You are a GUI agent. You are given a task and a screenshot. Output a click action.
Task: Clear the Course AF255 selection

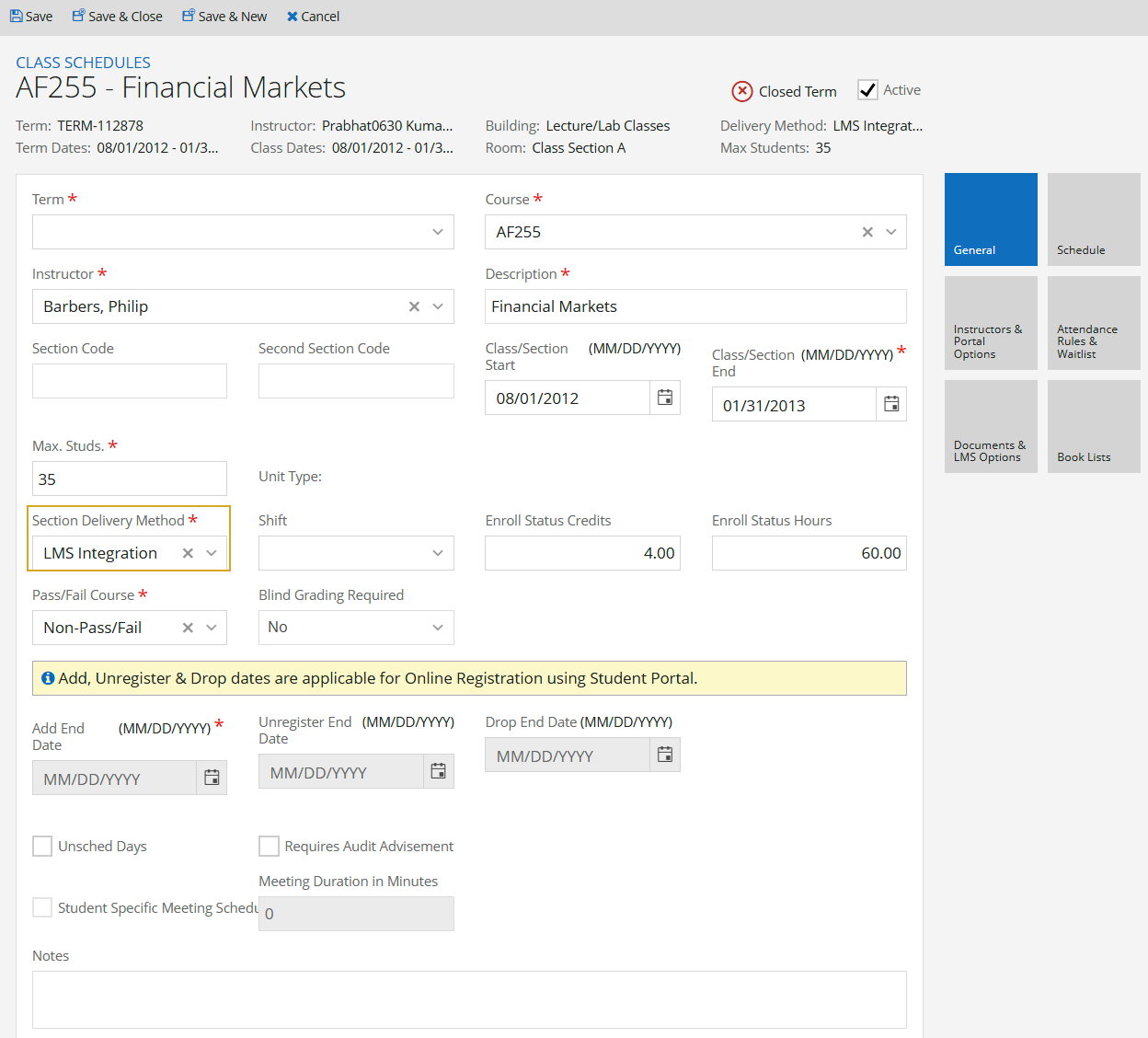click(x=867, y=232)
